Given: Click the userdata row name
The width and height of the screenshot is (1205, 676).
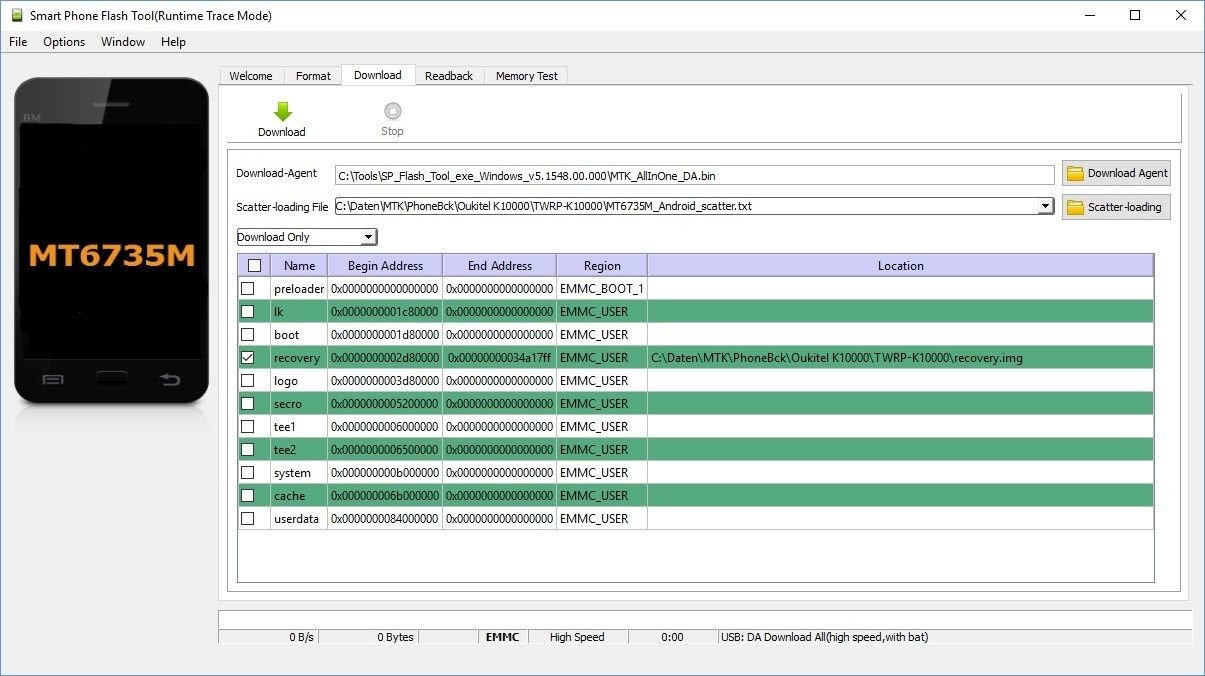Looking at the screenshot, I should pos(297,518).
